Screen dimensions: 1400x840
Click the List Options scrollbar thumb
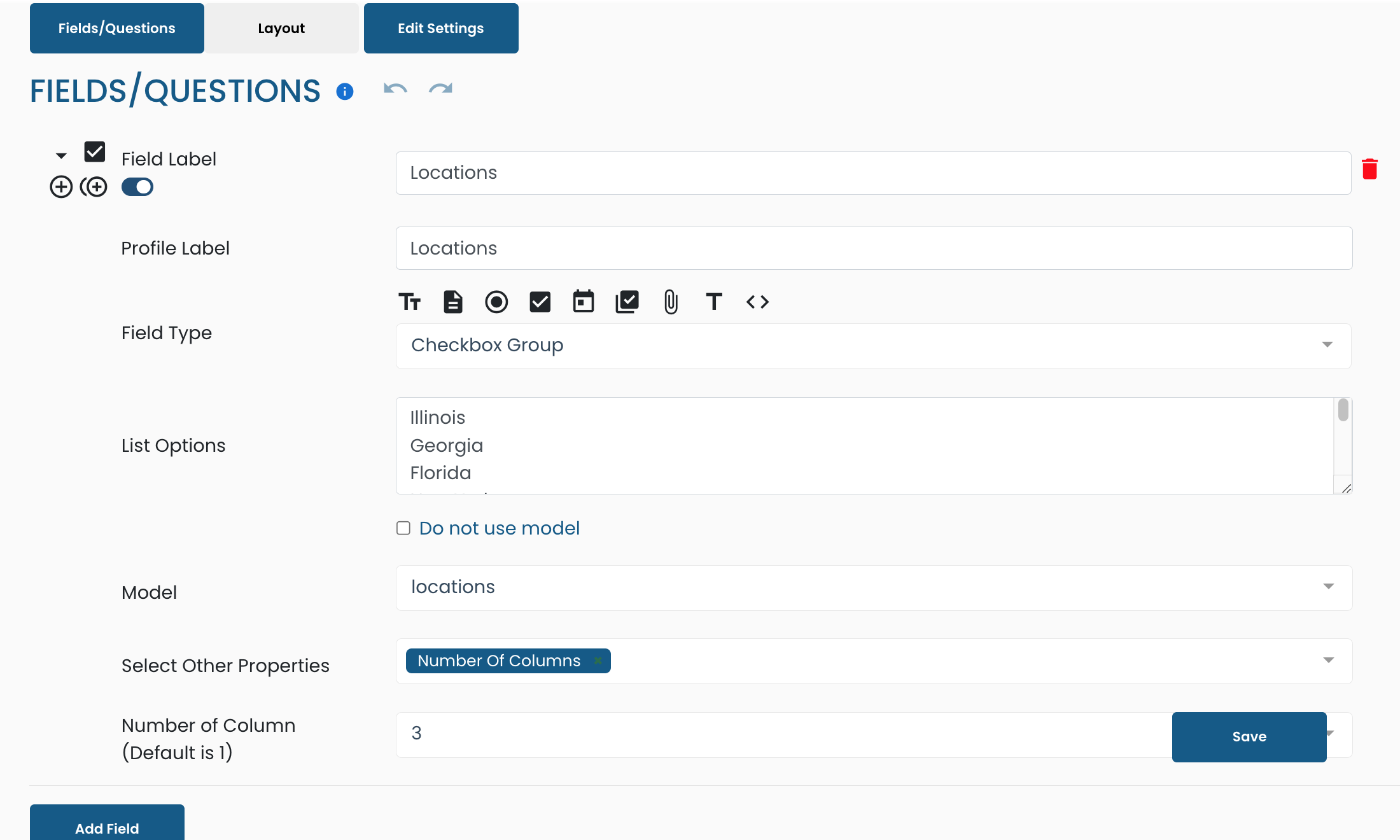(1343, 410)
